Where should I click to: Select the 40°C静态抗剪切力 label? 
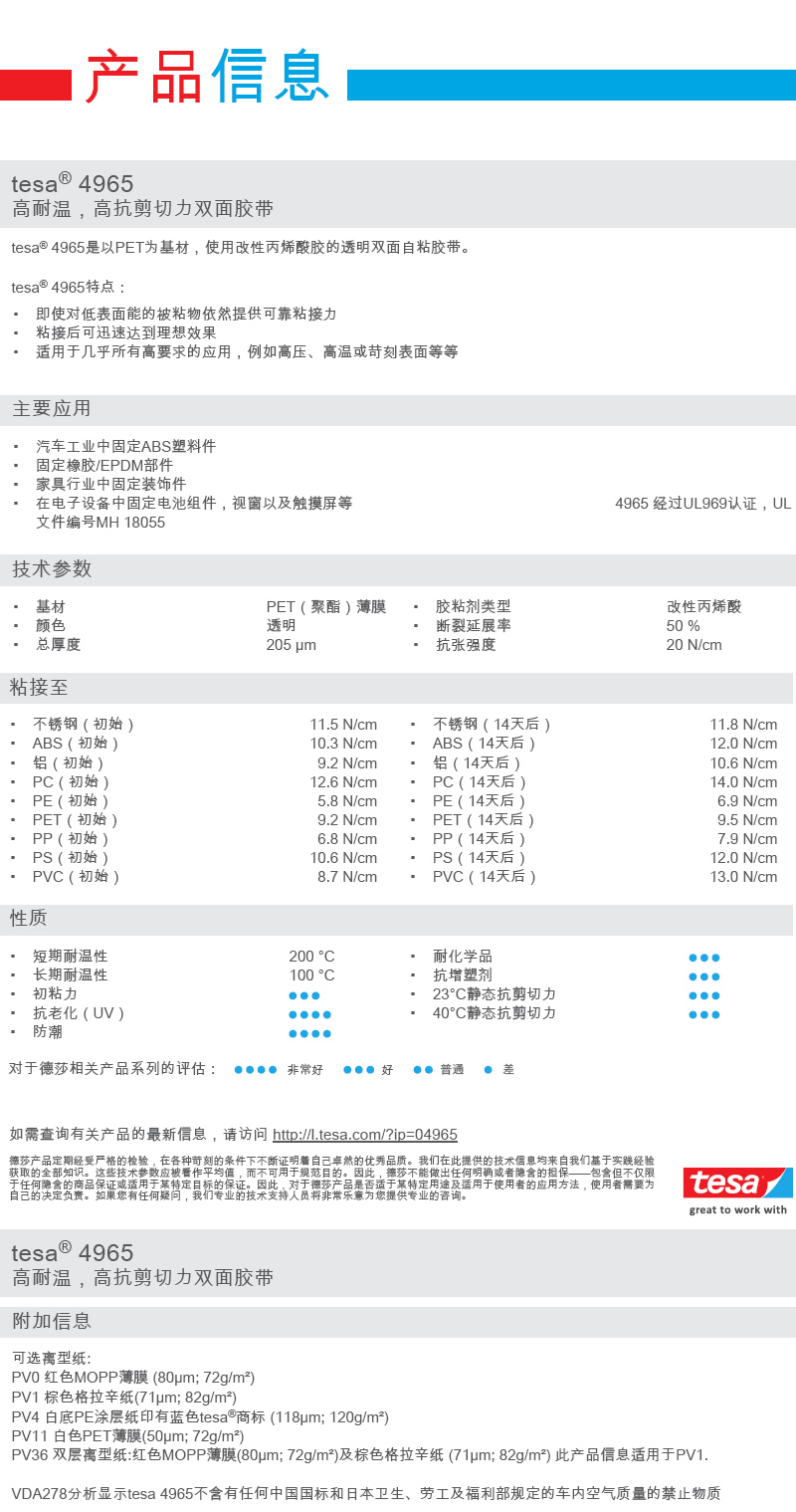495,1012
